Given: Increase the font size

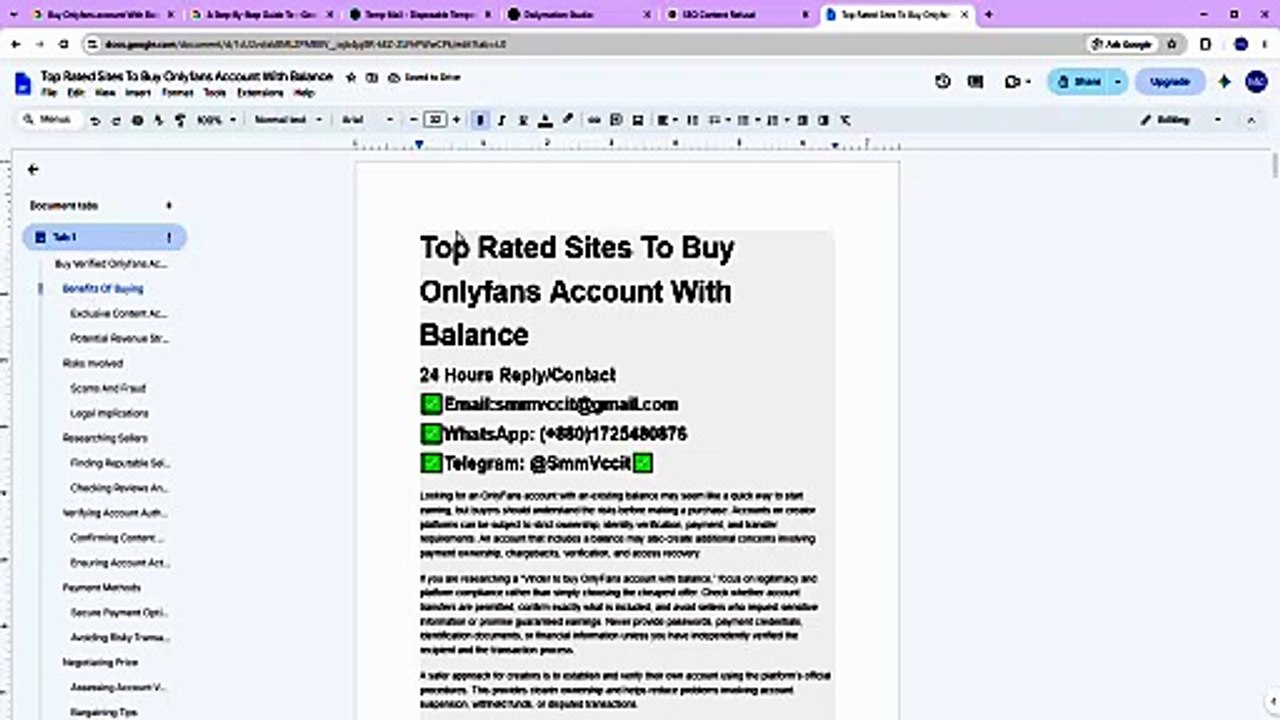Looking at the screenshot, I should 457,120.
